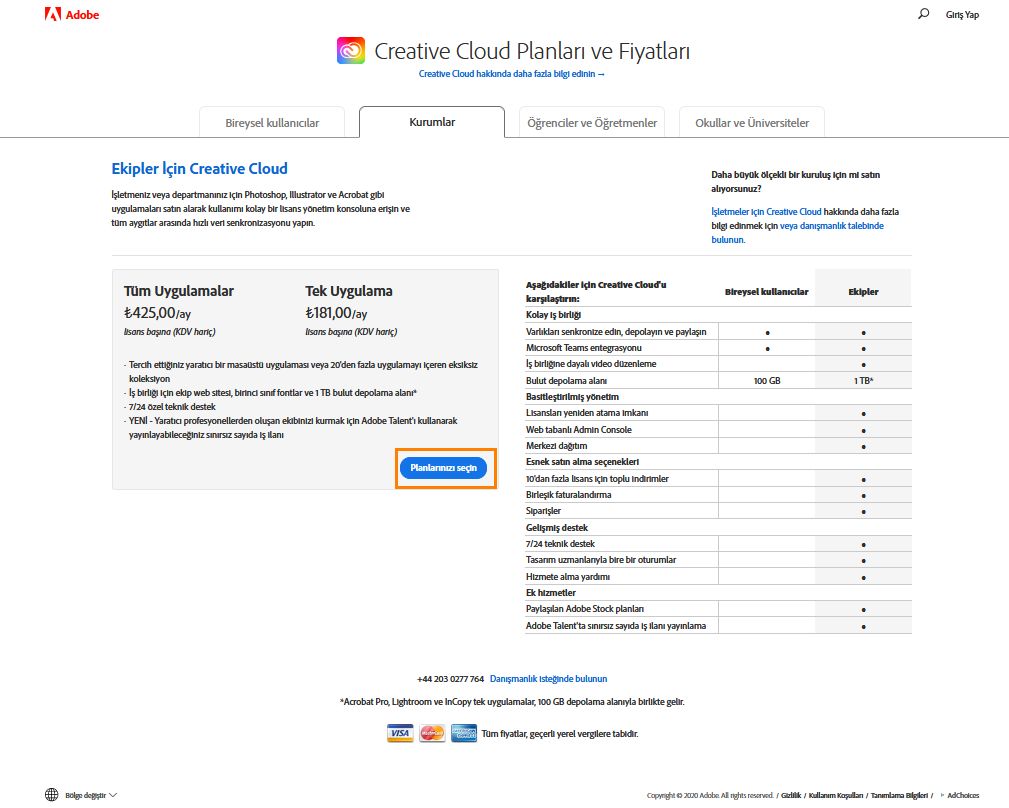Open Okullar ve Üniversiteler tab
Image resolution: width=1009 pixels, height=808 pixels.
pyautogui.click(x=752, y=122)
